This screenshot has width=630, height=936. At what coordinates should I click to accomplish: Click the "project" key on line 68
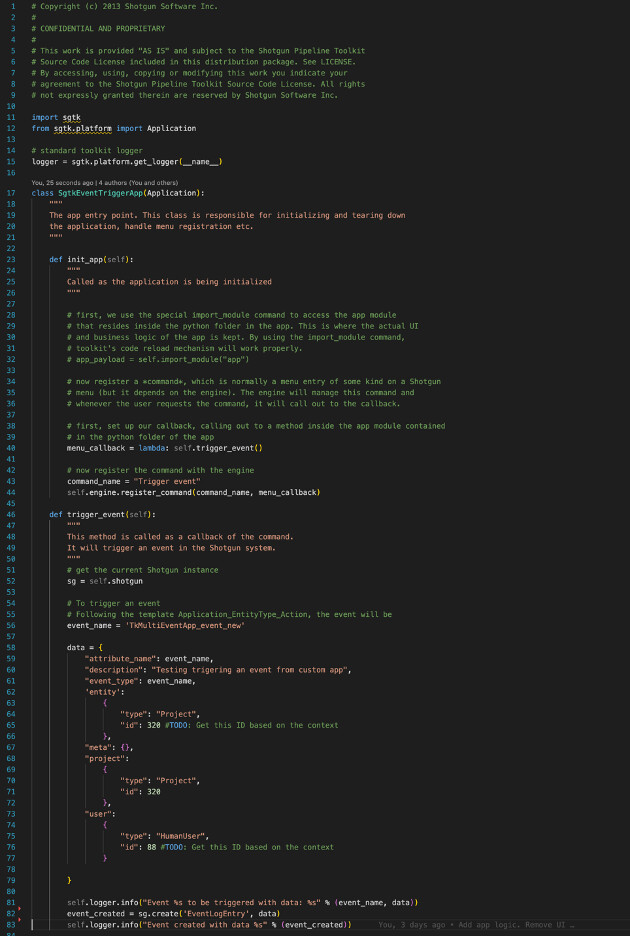click(x=105, y=758)
